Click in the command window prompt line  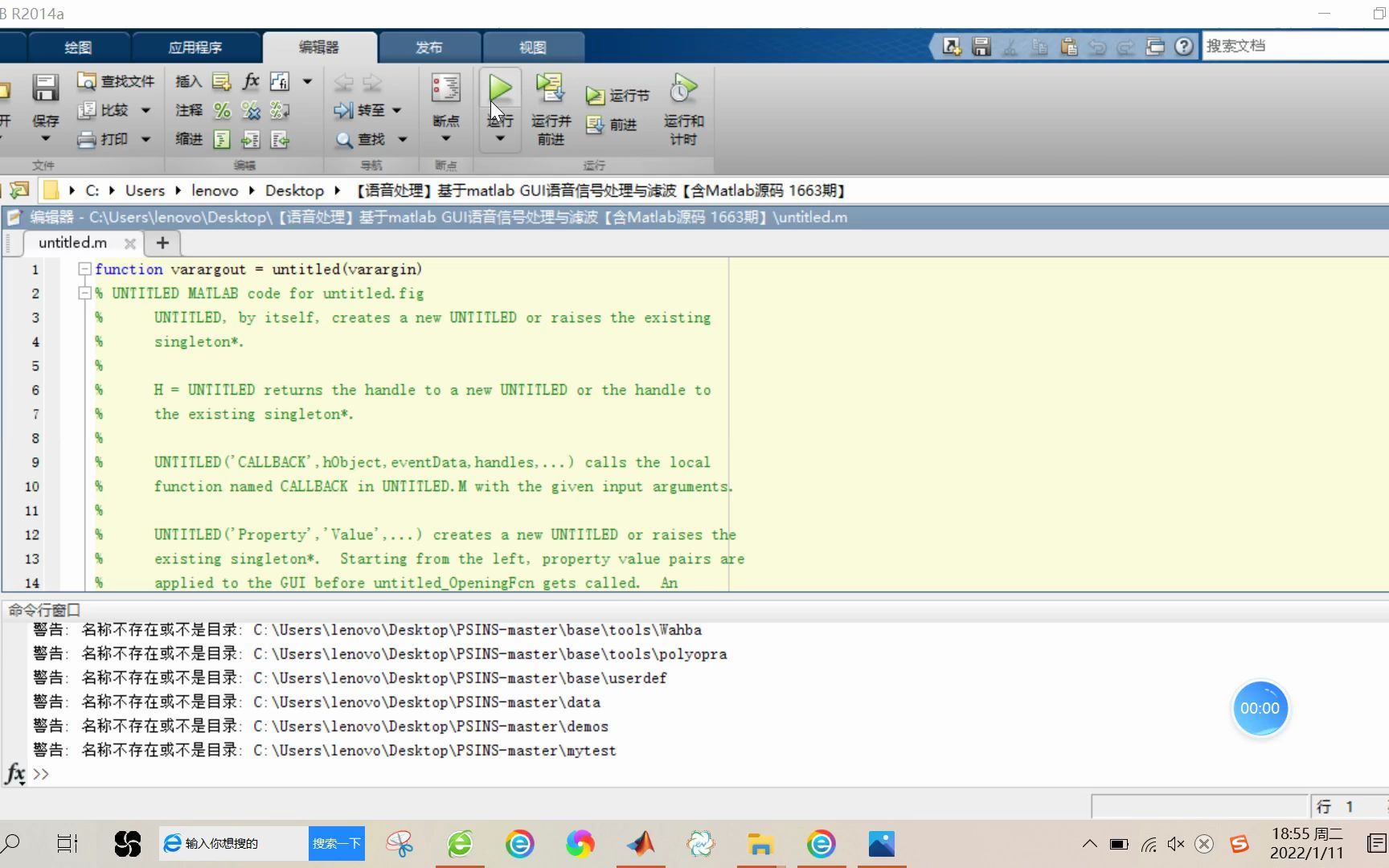707,774
